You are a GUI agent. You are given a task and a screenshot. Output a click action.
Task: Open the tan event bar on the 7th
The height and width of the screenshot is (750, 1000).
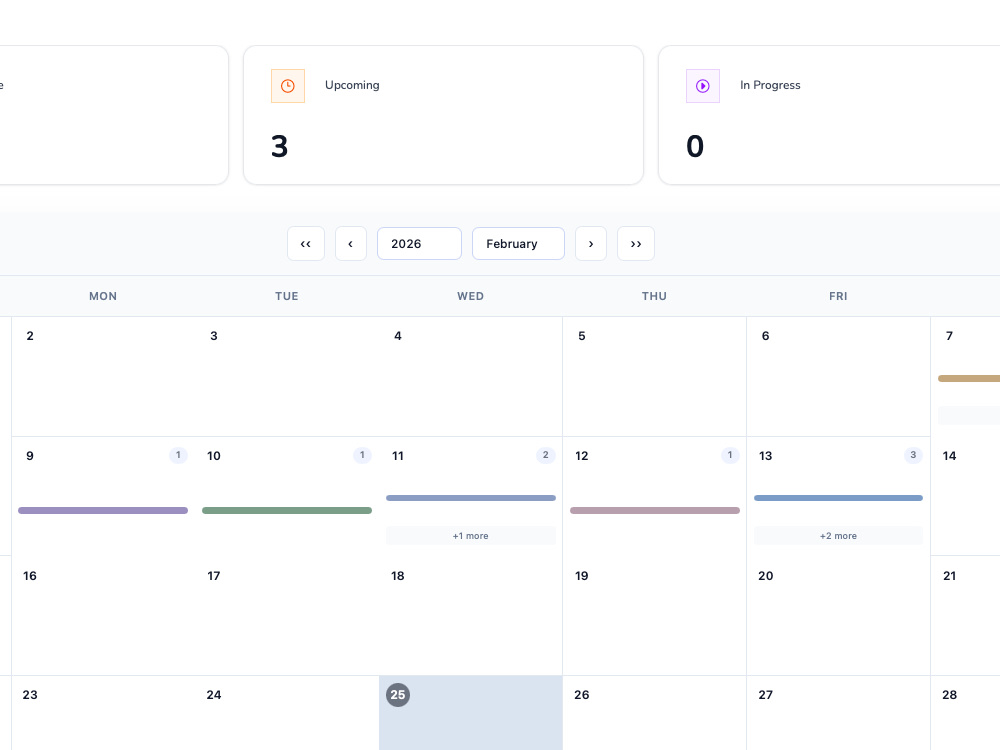pos(969,379)
